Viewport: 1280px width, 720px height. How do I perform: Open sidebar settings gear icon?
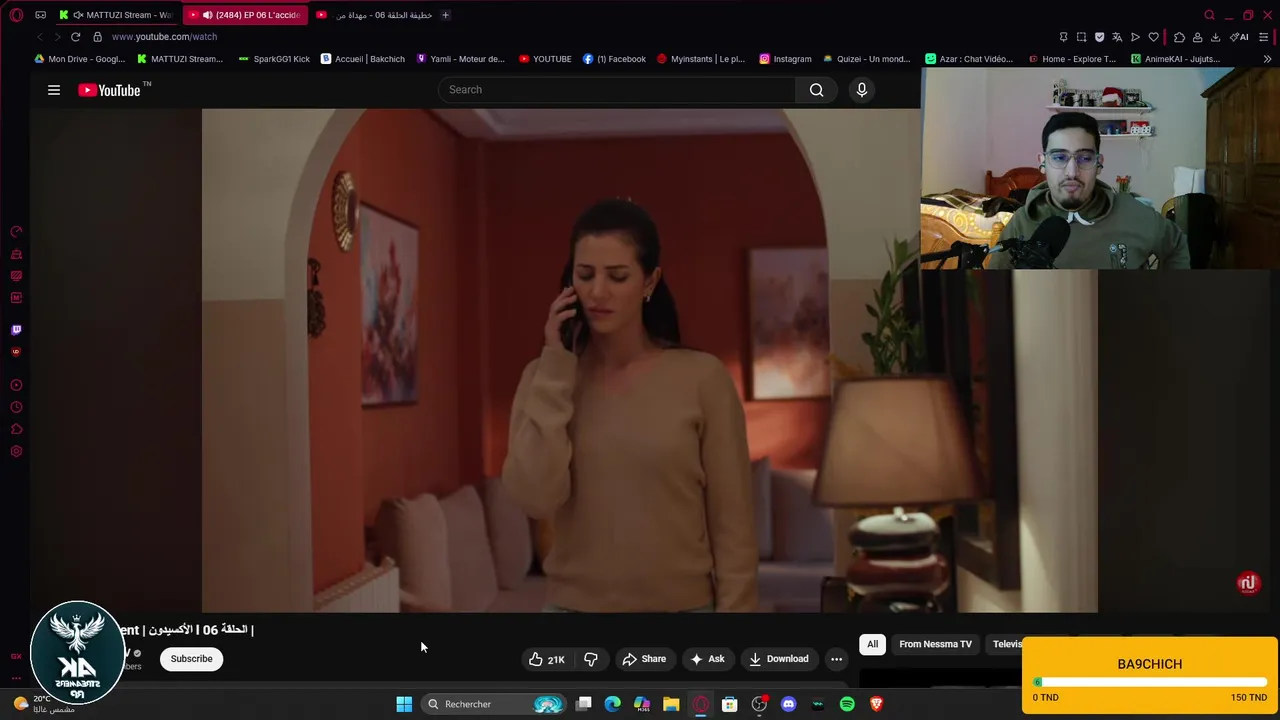pyautogui.click(x=16, y=452)
